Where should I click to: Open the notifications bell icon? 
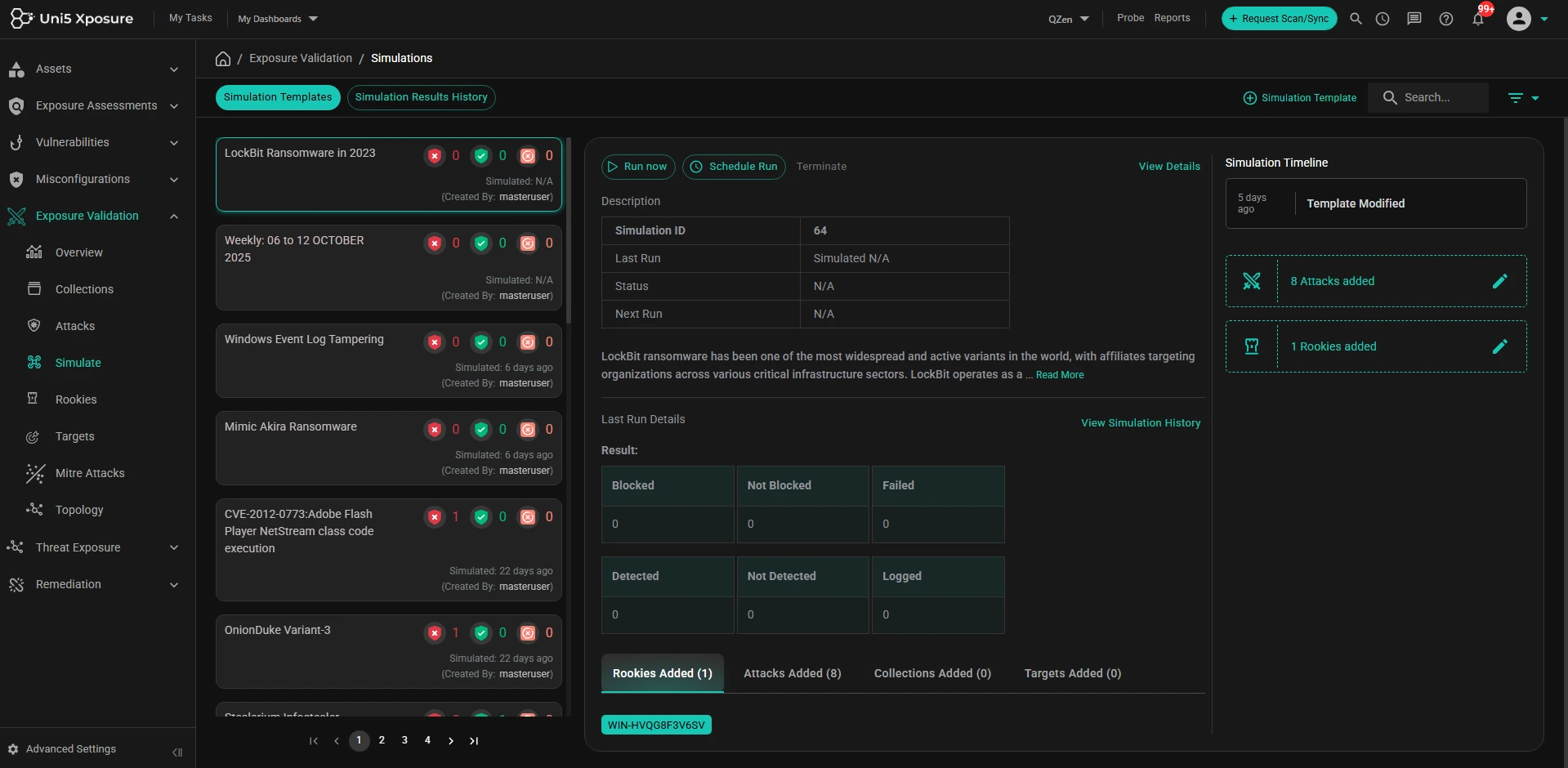click(1478, 19)
